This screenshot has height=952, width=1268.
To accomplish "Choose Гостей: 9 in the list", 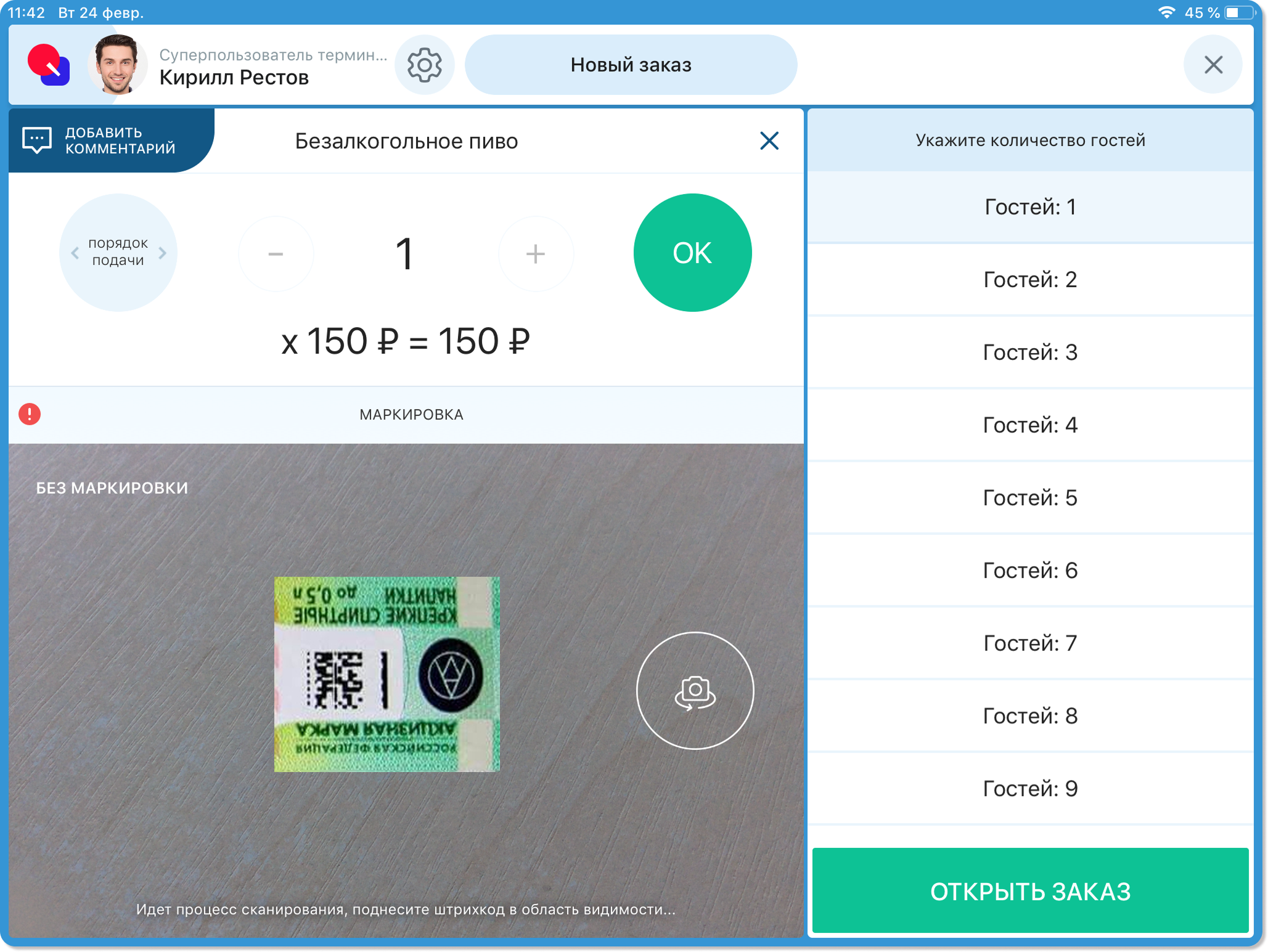I will (1029, 789).
